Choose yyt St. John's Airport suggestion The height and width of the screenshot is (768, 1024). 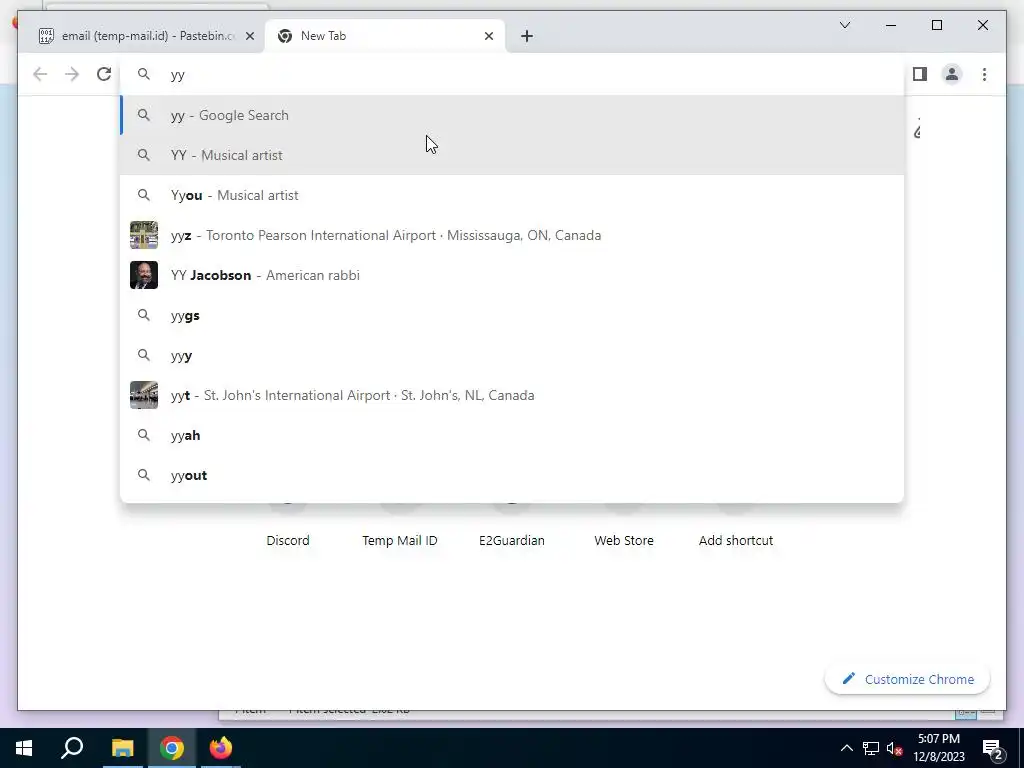(x=512, y=395)
